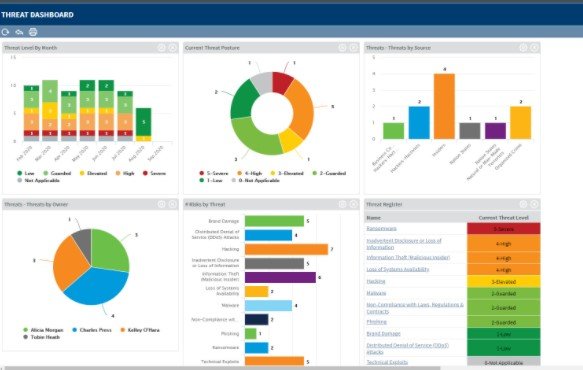Viewport: 583px width, 370px height.
Task: Open the Technical Exploits link
Action: pyautogui.click(x=387, y=362)
